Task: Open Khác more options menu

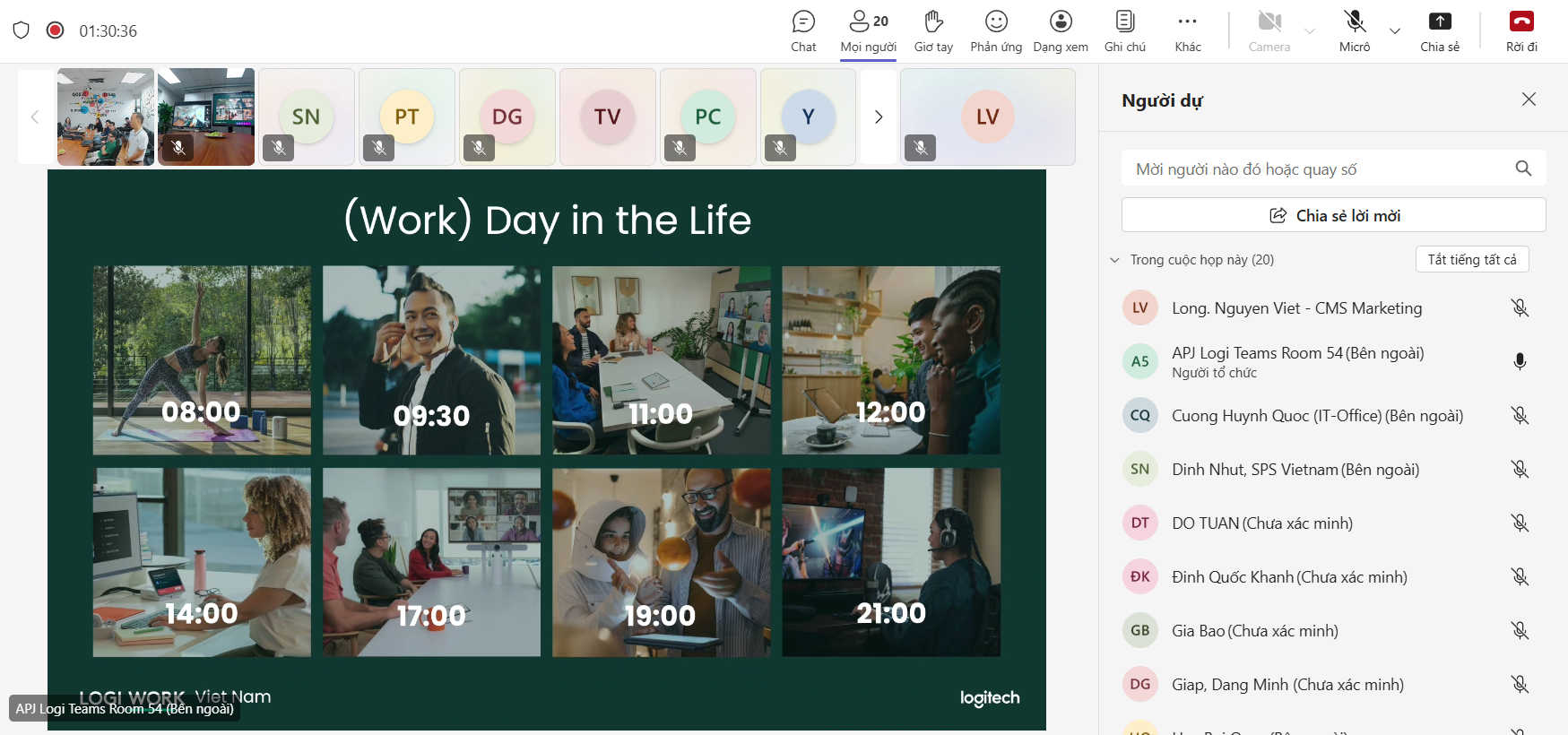Action: [x=1188, y=31]
